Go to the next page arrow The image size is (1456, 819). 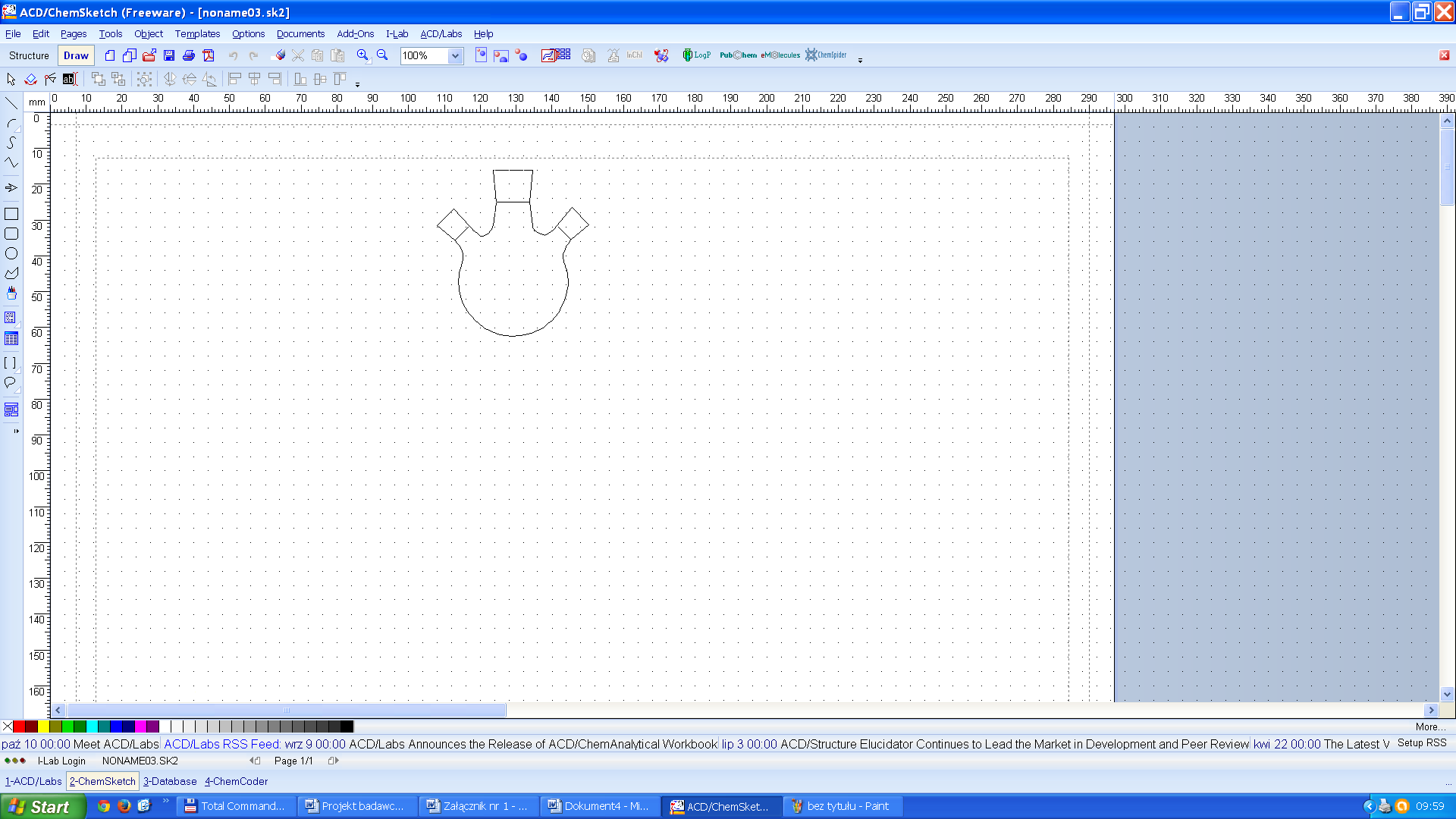pos(334,761)
